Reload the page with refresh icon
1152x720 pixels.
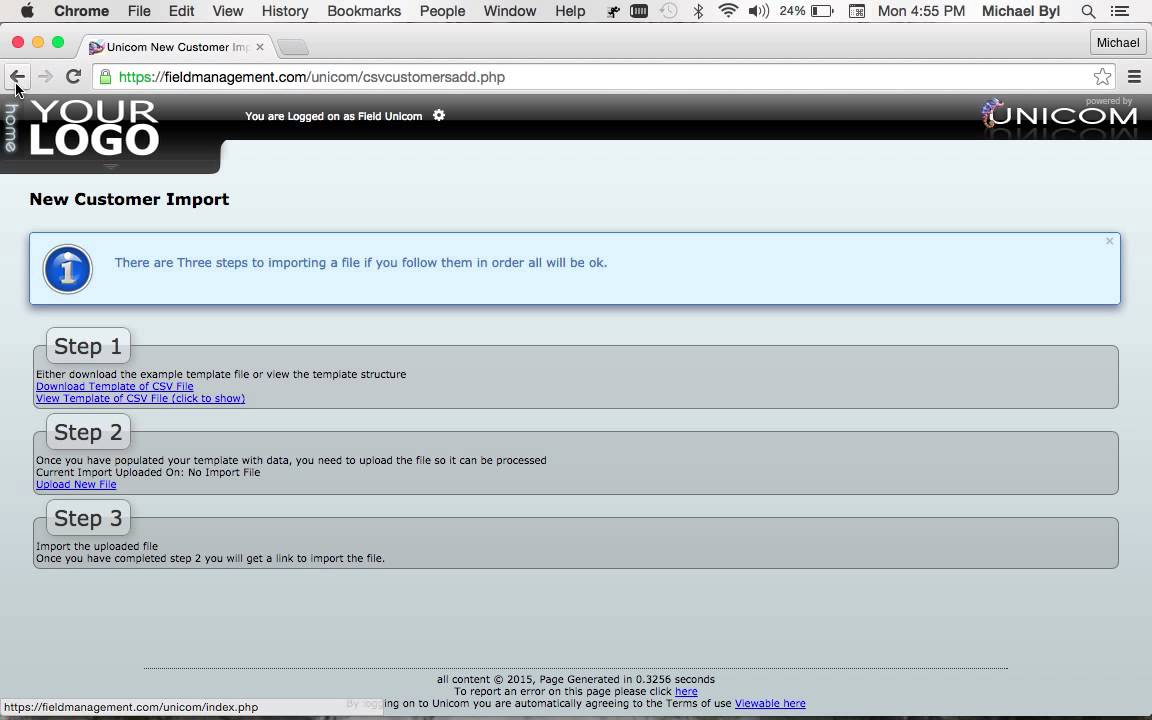pos(73,76)
